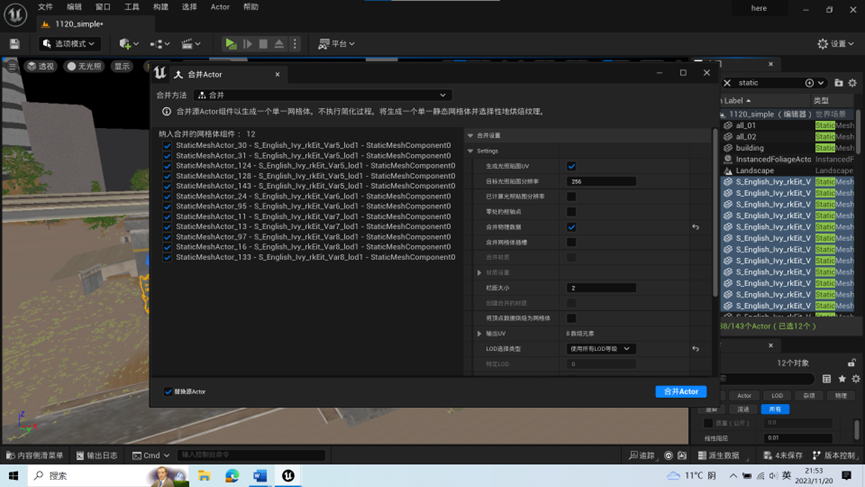
Task: Open the 追踪 trace menu
Action: click(642, 455)
